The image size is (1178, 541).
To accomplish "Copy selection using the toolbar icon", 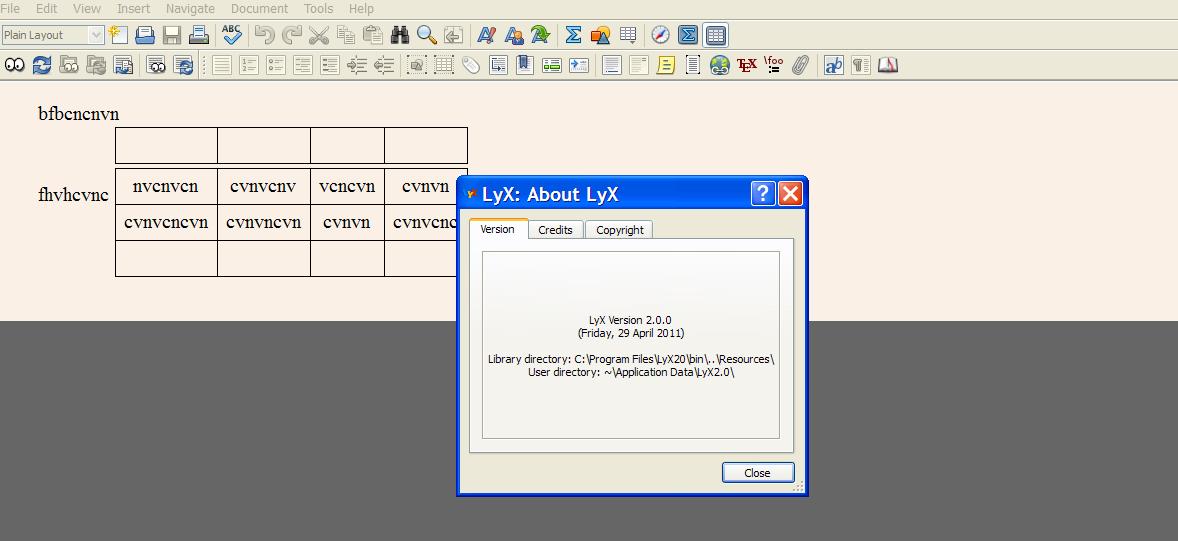I will click(346, 35).
